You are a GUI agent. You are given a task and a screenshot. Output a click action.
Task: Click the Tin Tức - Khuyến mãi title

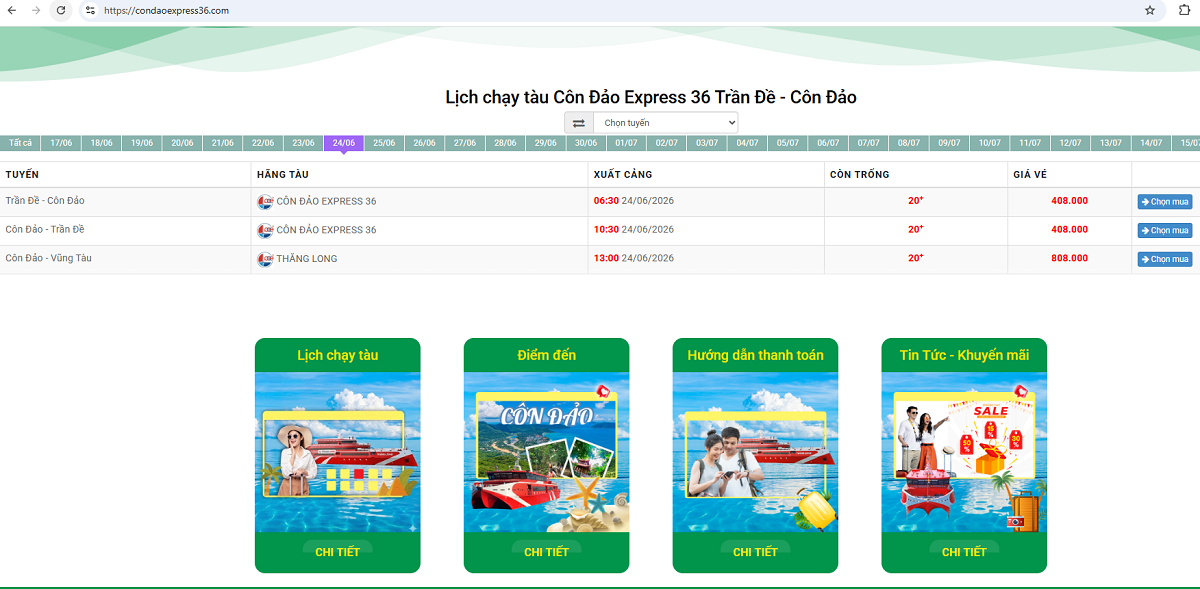[x=964, y=355]
